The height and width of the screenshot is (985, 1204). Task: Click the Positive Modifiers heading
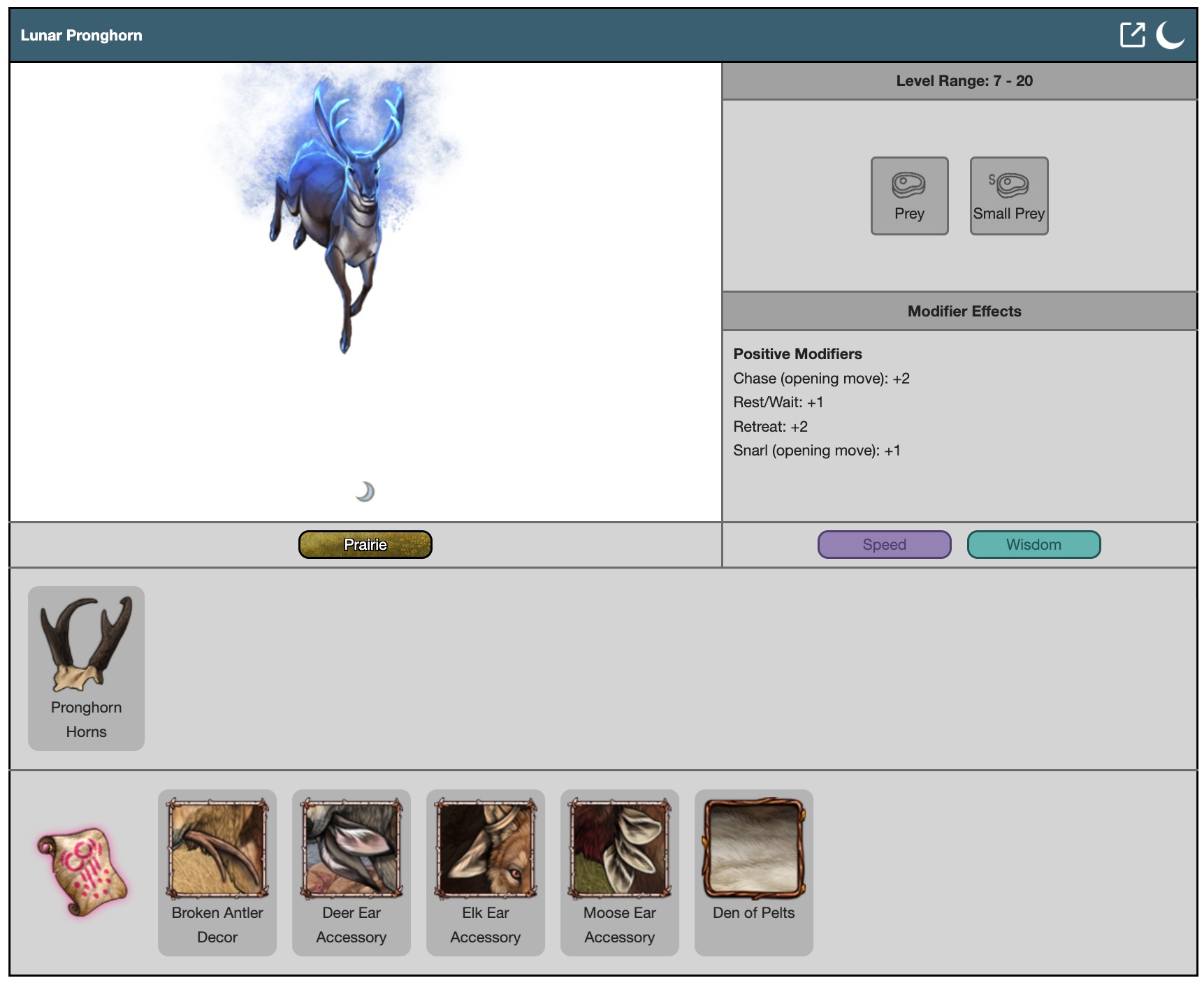coord(797,353)
